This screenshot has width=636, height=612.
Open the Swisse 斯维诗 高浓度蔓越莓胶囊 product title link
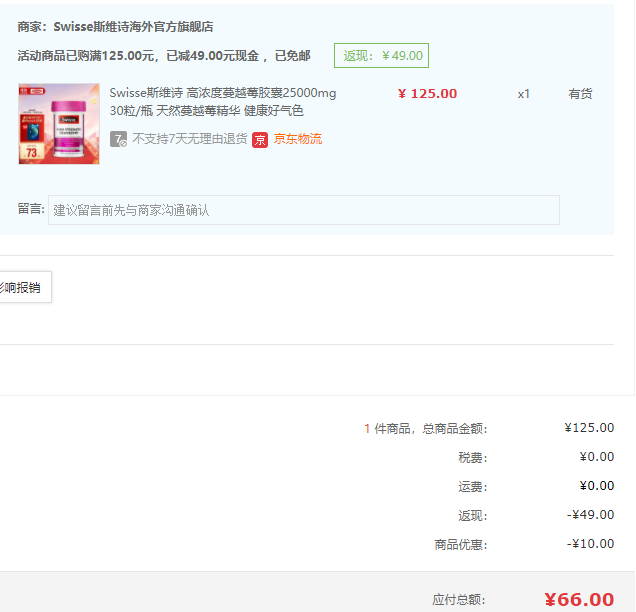click(x=223, y=102)
